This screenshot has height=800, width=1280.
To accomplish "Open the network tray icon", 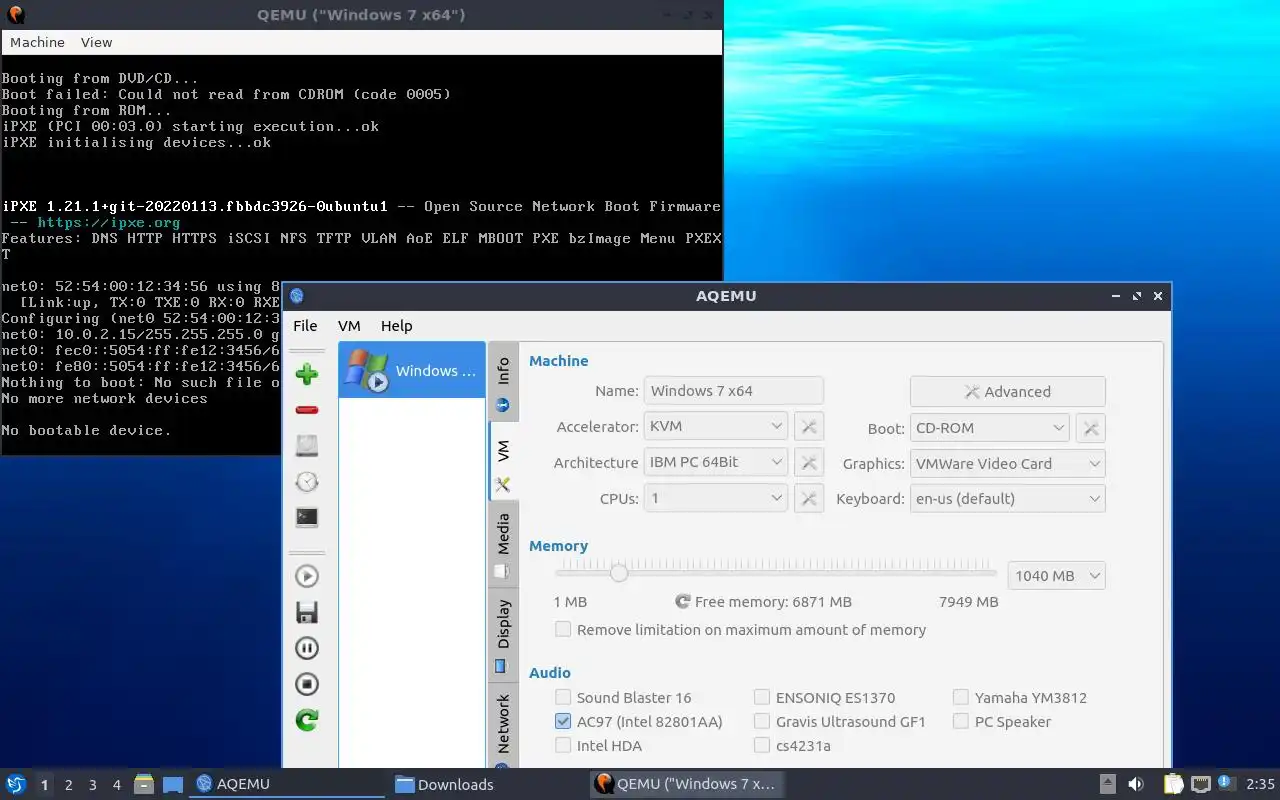I will coord(1200,784).
